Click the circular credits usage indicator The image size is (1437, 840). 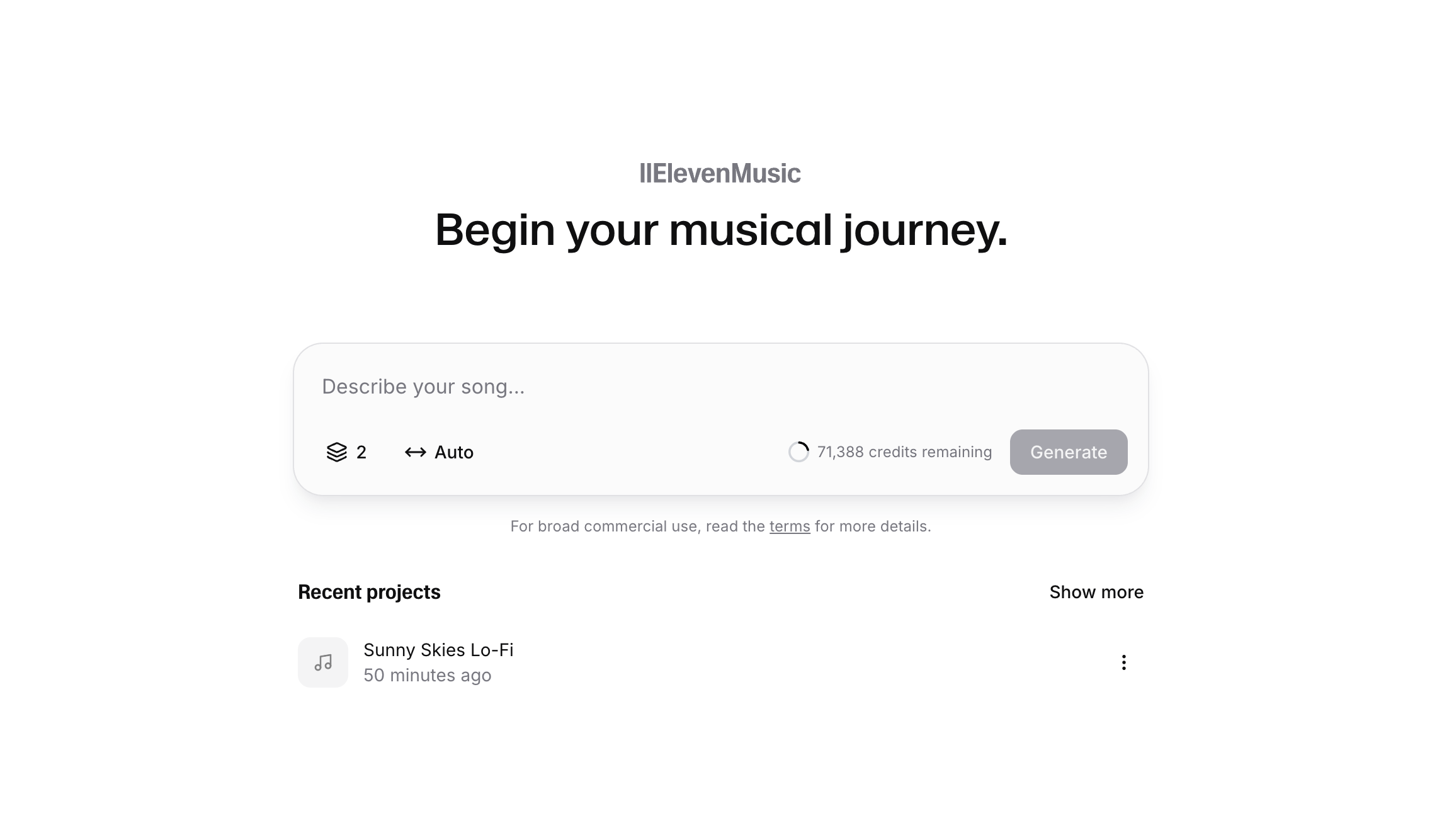click(798, 452)
